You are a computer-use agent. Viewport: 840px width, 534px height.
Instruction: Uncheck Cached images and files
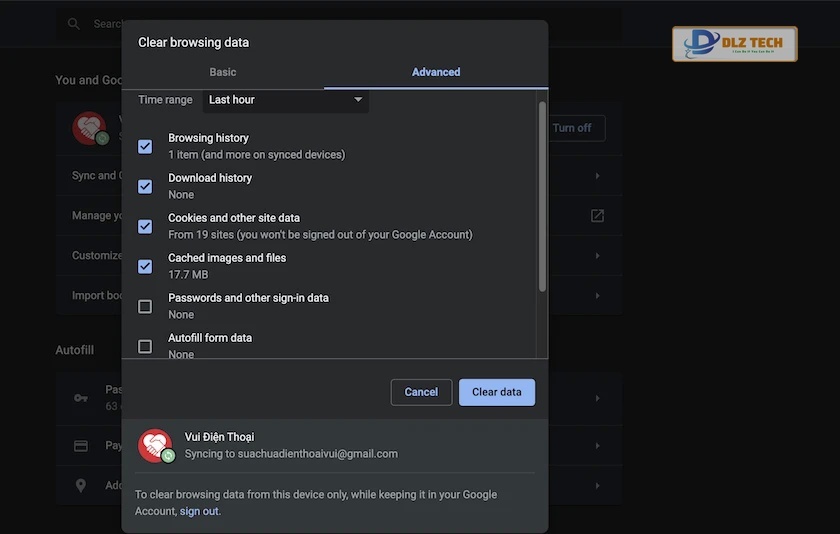pyautogui.click(x=145, y=267)
